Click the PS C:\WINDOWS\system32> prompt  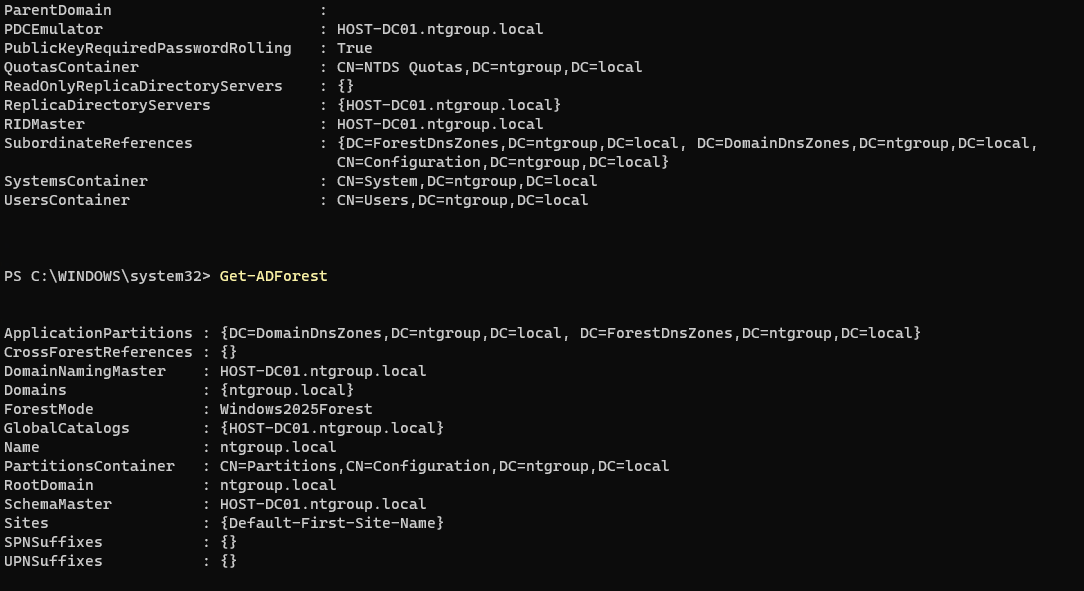107,276
